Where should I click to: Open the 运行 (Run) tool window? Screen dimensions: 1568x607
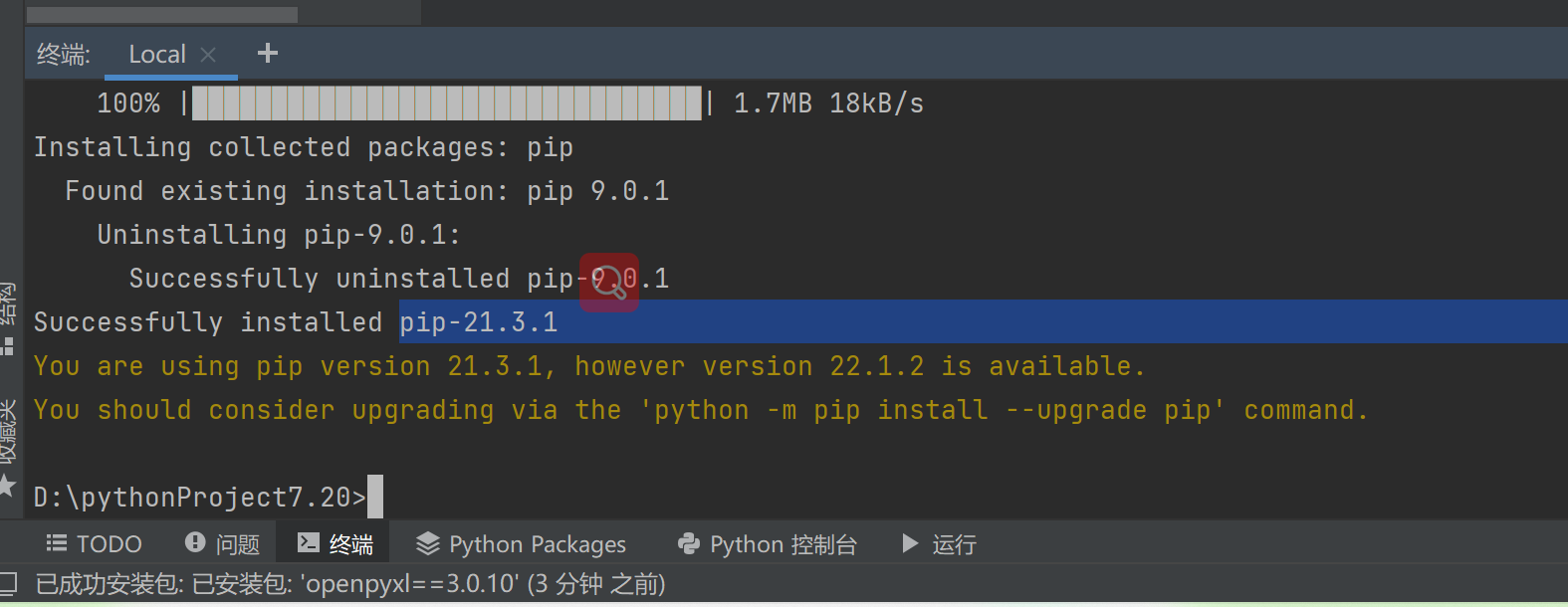click(939, 544)
